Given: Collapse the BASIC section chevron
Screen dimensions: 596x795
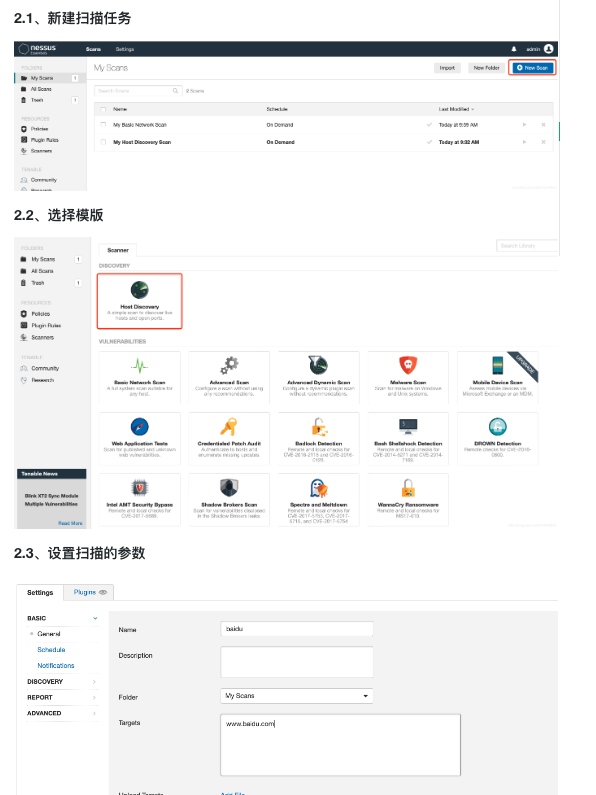Looking at the screenshot, I should [95, 619].
